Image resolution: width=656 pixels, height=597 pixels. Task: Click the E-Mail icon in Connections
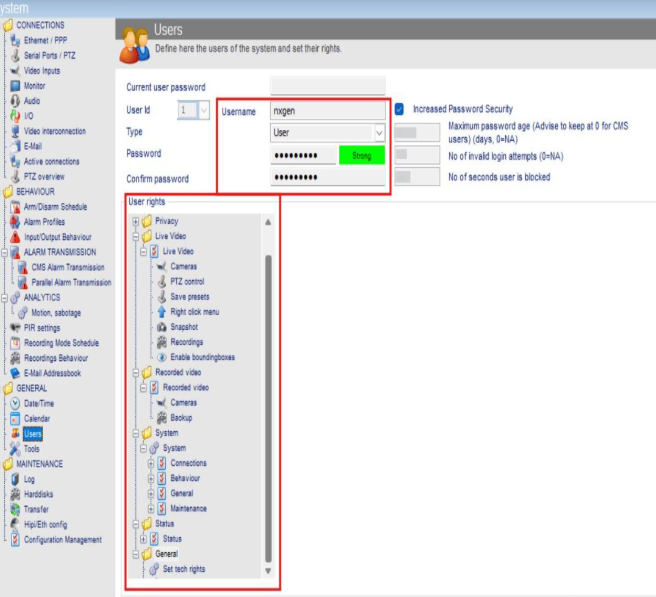click(15, 146)
